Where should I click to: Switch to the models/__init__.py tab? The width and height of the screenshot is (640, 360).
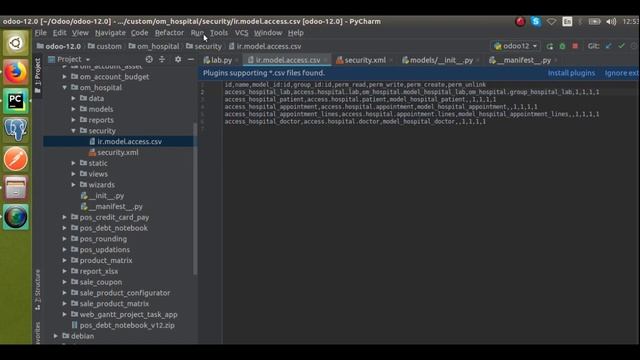(x=441, y=60)
